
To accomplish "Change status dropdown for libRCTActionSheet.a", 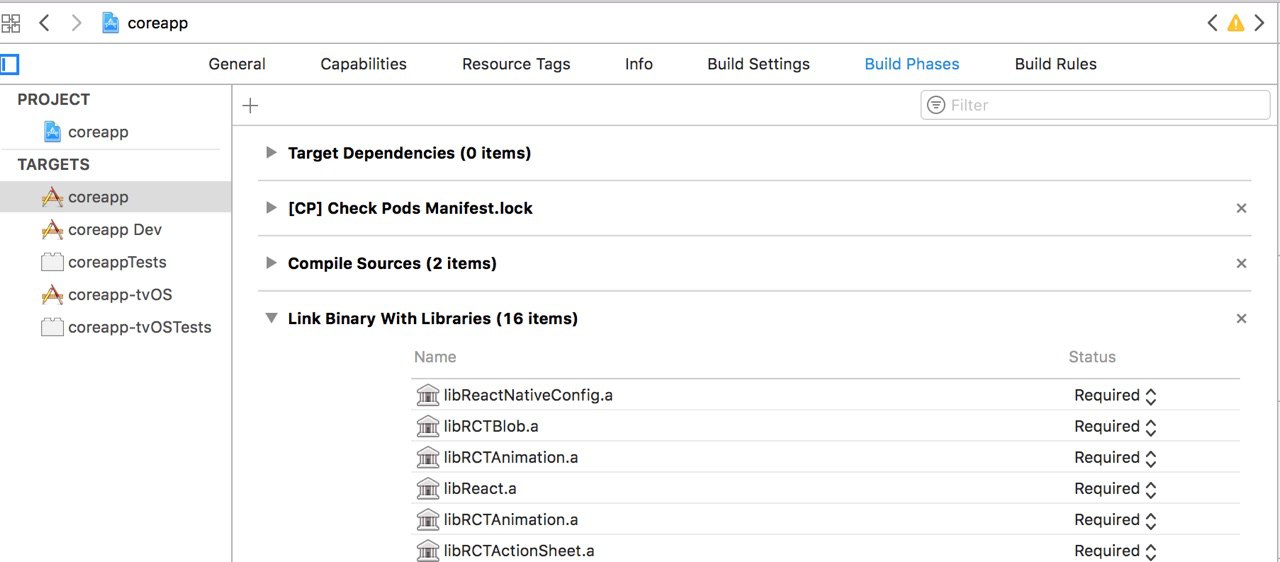I will pyautogui.click(x=1115, y=551).
